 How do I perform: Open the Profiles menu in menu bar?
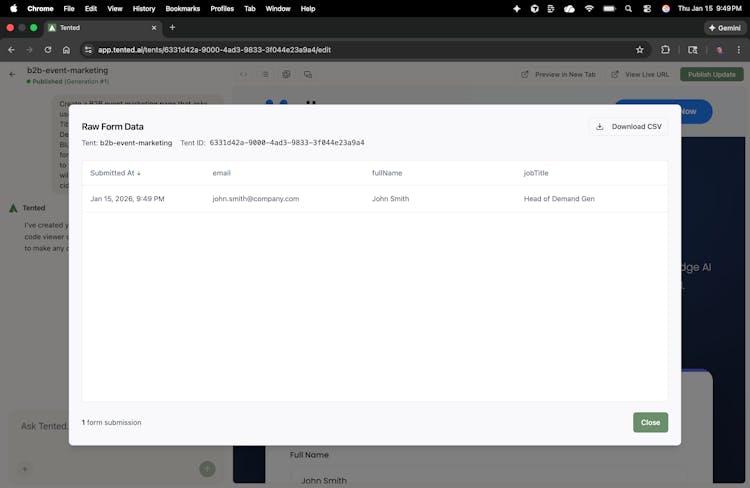222,8
